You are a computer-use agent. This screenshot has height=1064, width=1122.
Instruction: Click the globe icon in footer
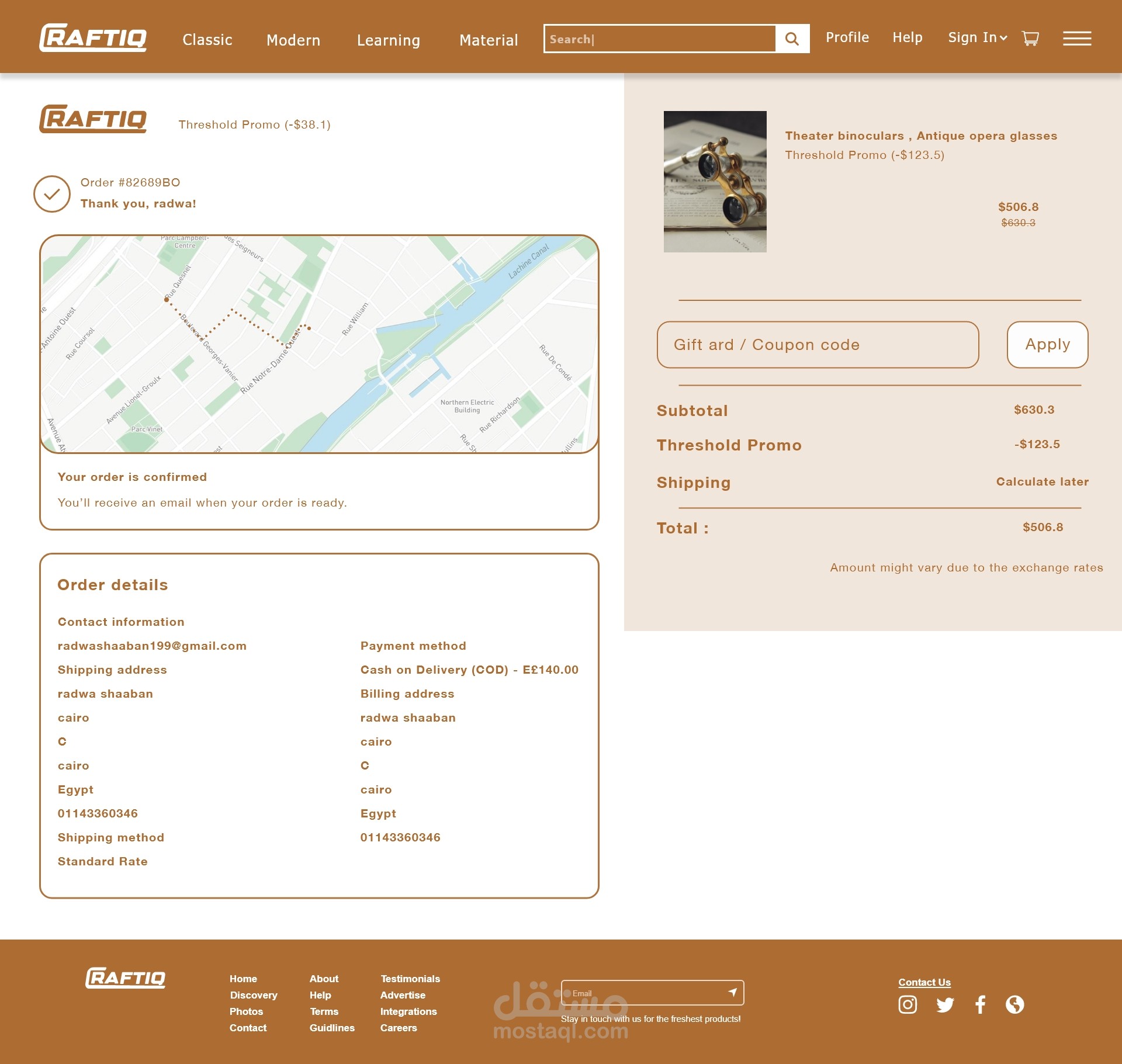pos(1014,1004)
